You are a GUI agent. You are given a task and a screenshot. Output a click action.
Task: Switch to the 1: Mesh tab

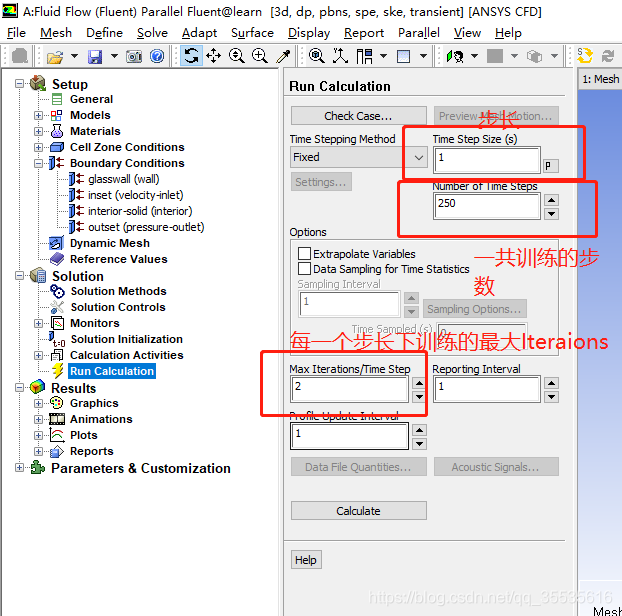pos(600,79)
